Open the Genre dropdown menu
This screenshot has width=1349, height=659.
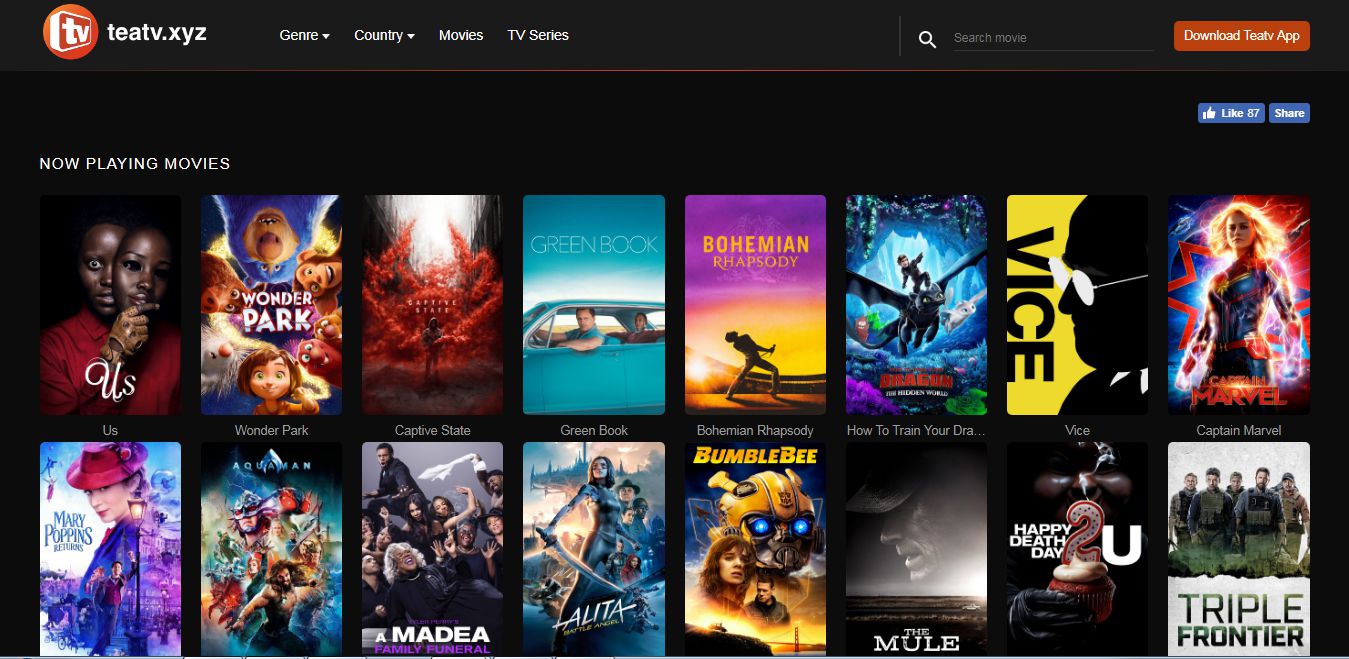click(304, 35)
